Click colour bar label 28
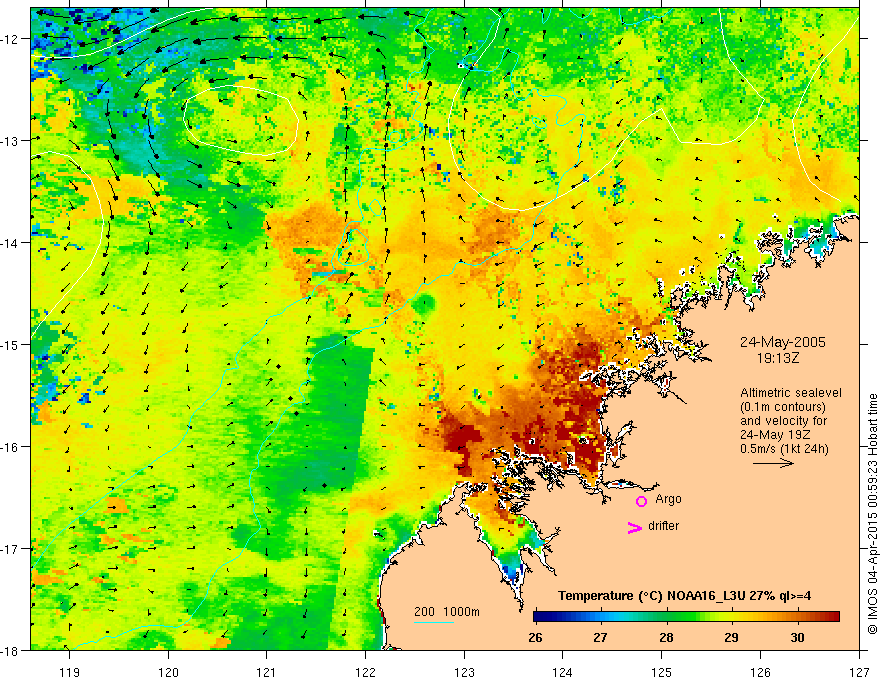Screen dimensions: 880x680 [666, 638]
